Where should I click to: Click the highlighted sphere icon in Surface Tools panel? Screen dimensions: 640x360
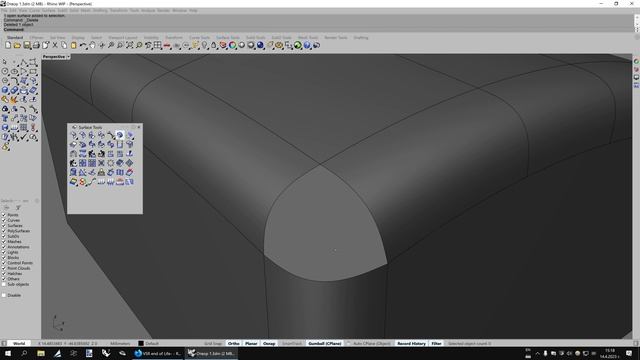120,135
